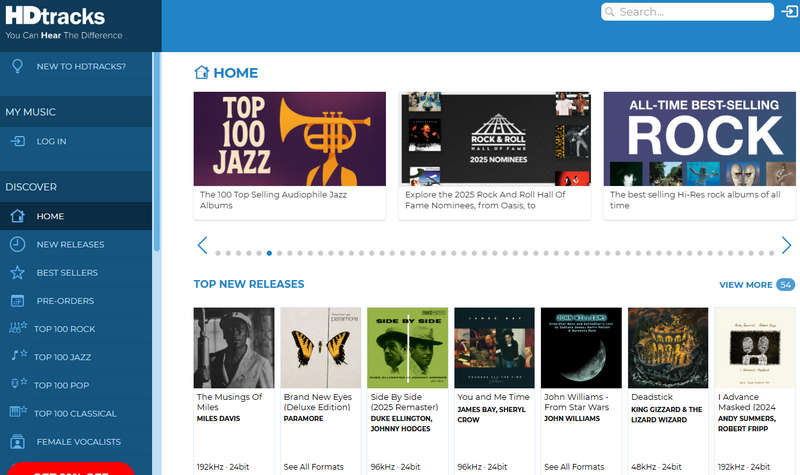Click Deadstick album title

[x=652, y=397]
